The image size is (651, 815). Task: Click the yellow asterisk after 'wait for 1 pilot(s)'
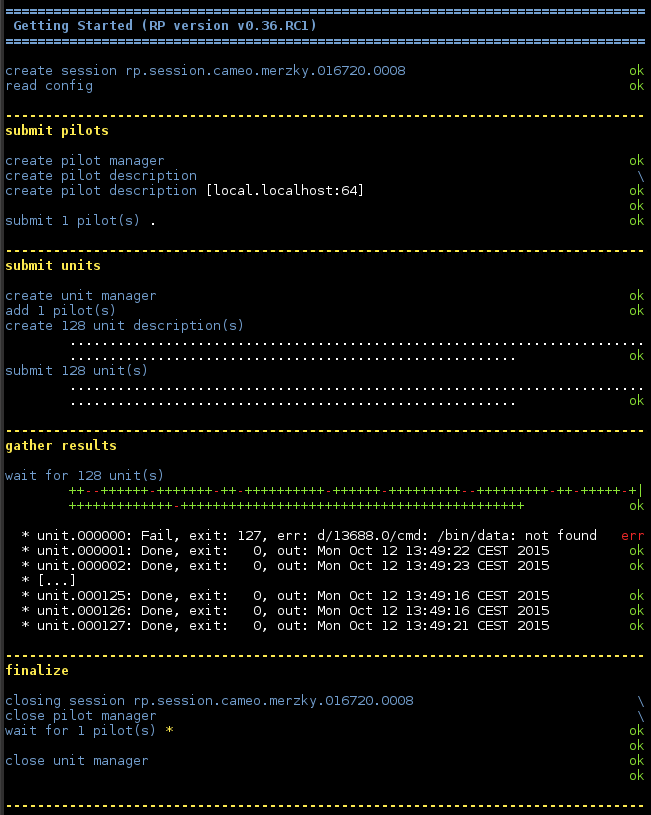point(170,731)
